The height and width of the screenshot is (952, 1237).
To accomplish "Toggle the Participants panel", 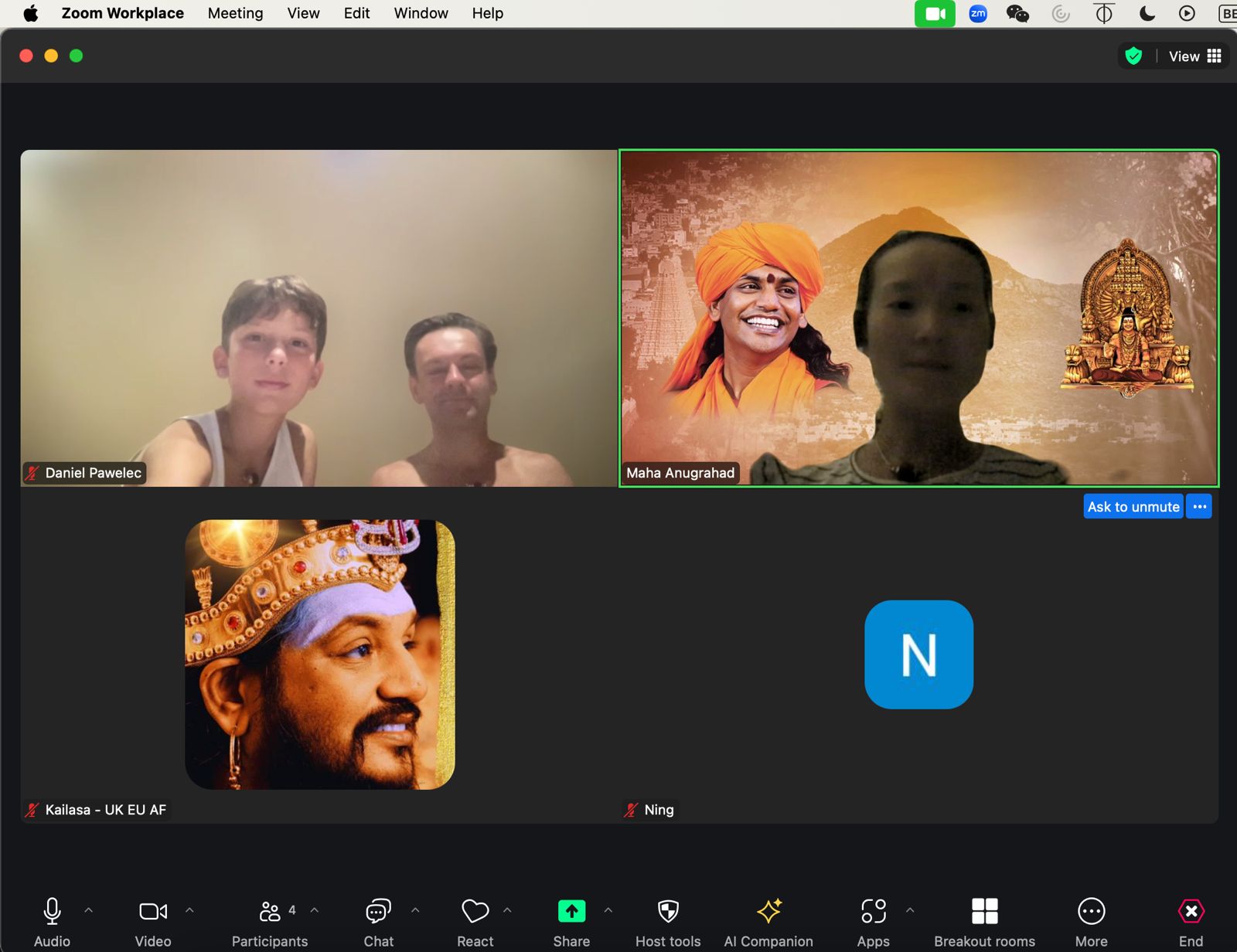I will tap(270, 912).
